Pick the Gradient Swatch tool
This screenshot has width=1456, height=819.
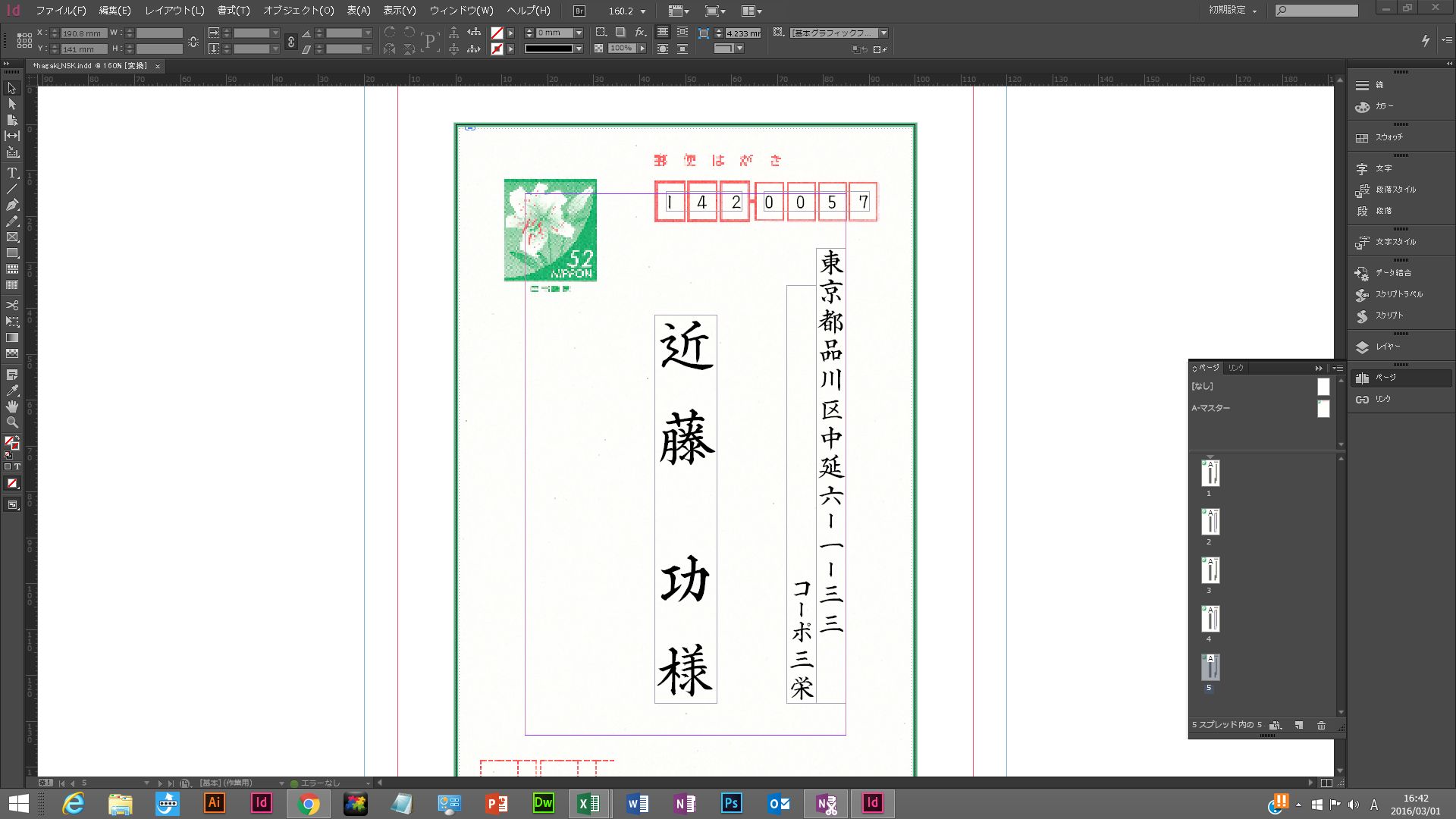click(12, 337)
